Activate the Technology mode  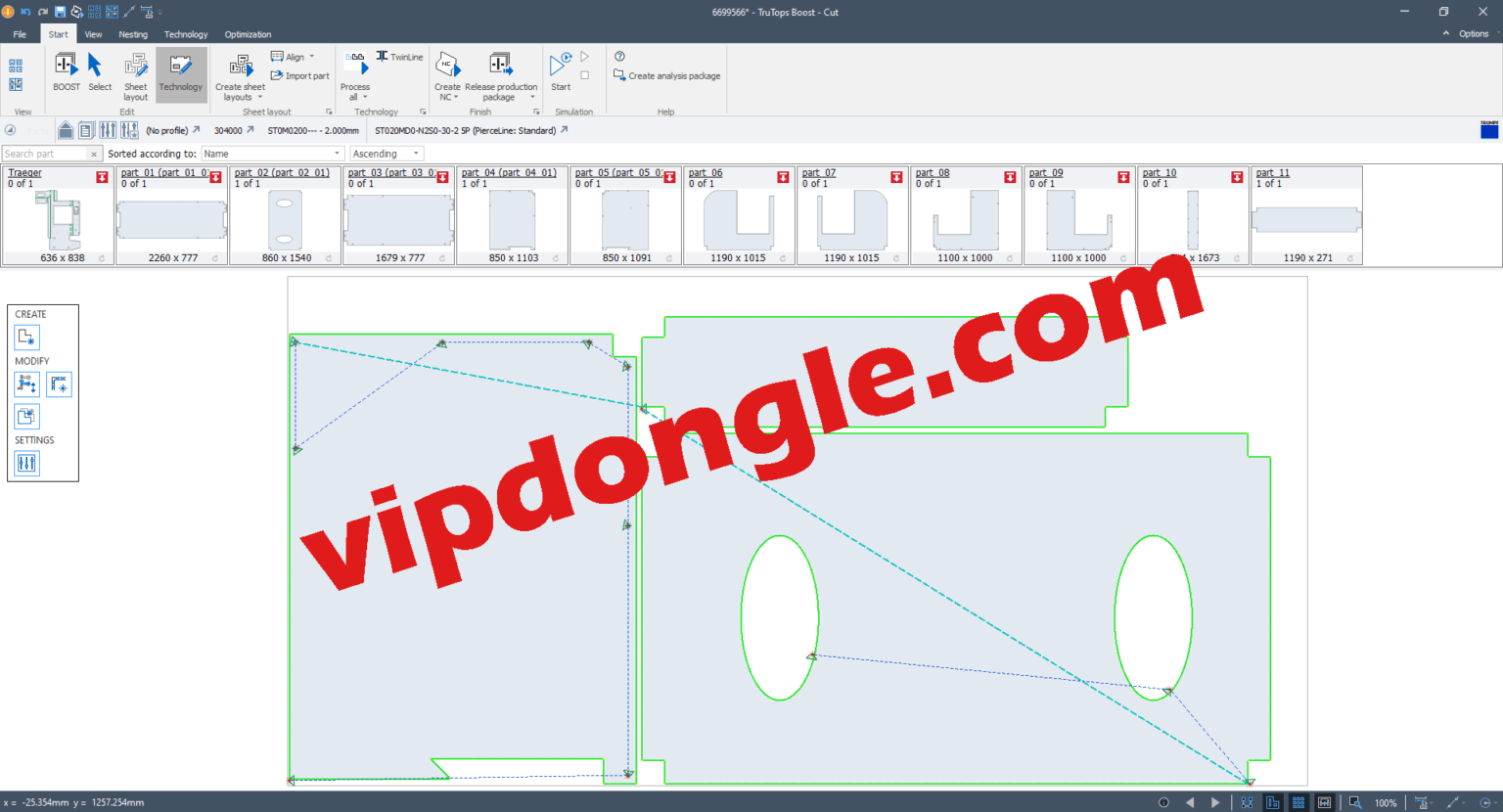click(180, 73)
